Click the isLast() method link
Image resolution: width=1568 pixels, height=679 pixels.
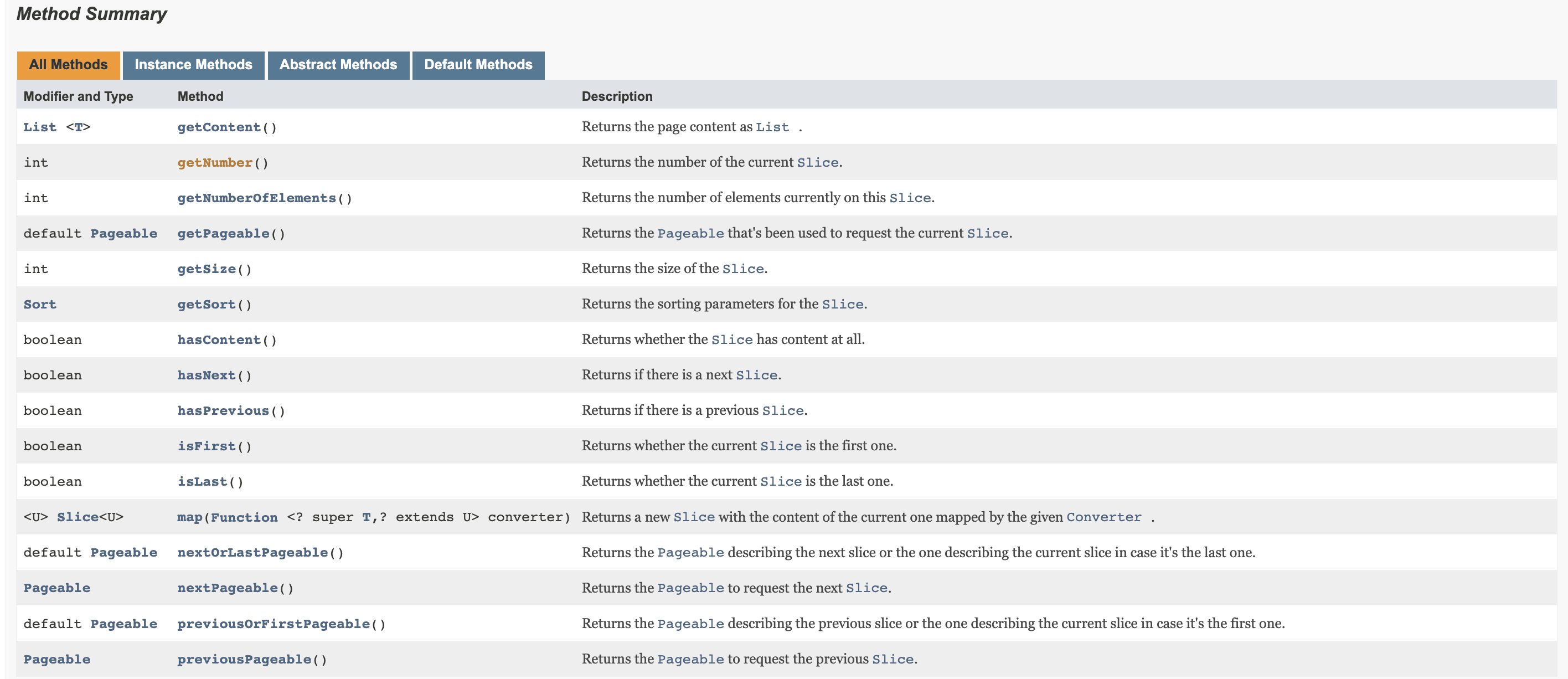(x=202, y=482)
